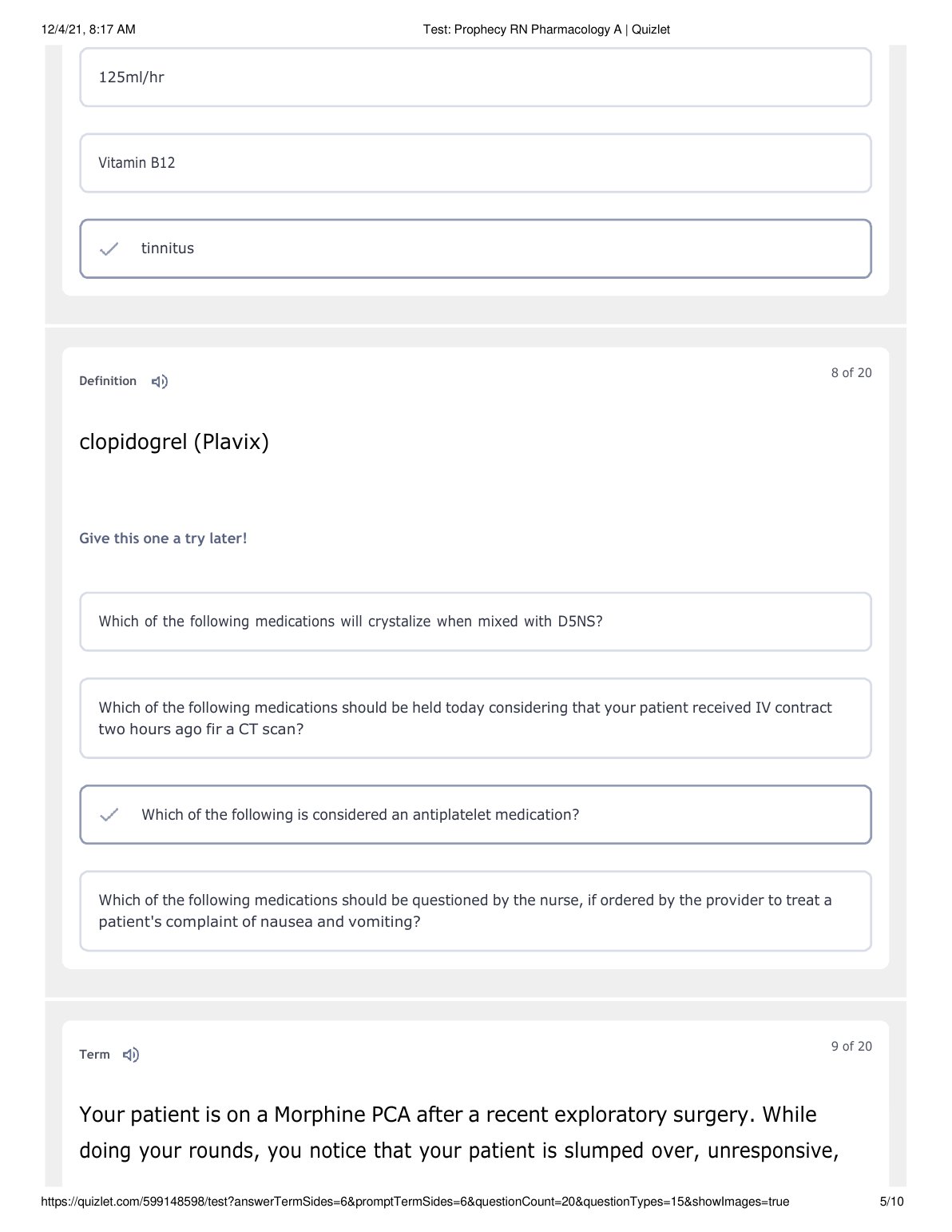Select the tinnitus answer option
The image size is (952, 1232).
click(x=475, y=248)
